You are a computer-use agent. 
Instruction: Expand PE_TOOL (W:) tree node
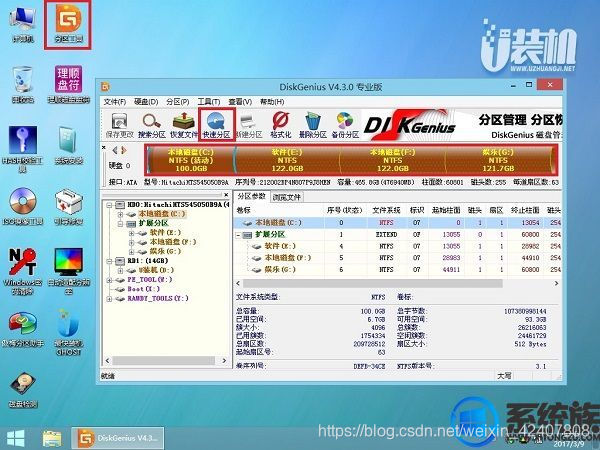pyautogui.click(x=109, y=280)
